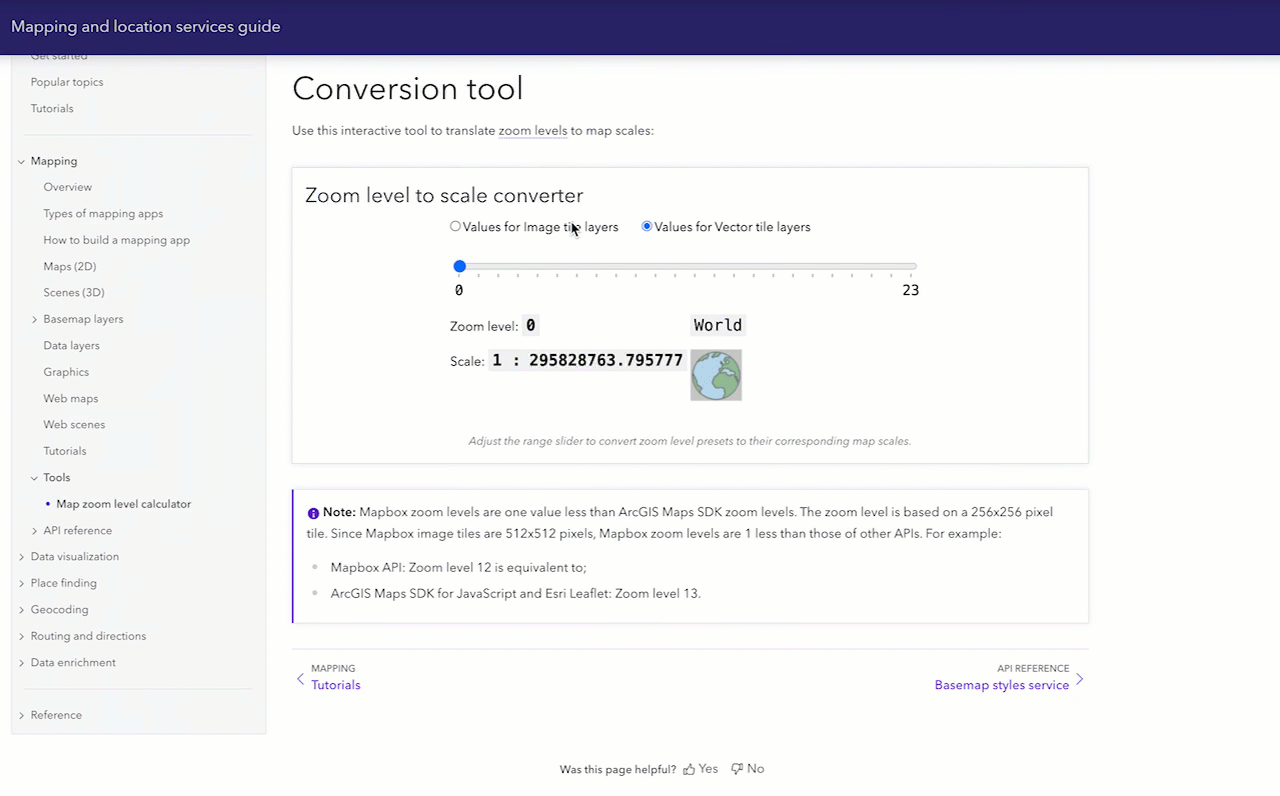This screenshot has height=796, width=1280.
Task: Expand the Basemap layers item
Action: click(x=34, y=320)
